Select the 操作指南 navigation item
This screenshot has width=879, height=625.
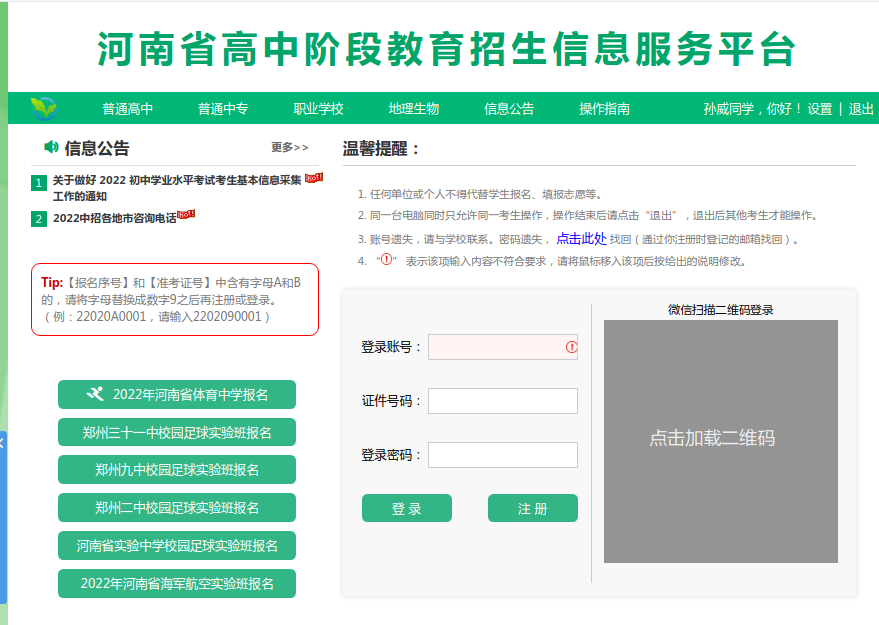(x=604, y=109)
